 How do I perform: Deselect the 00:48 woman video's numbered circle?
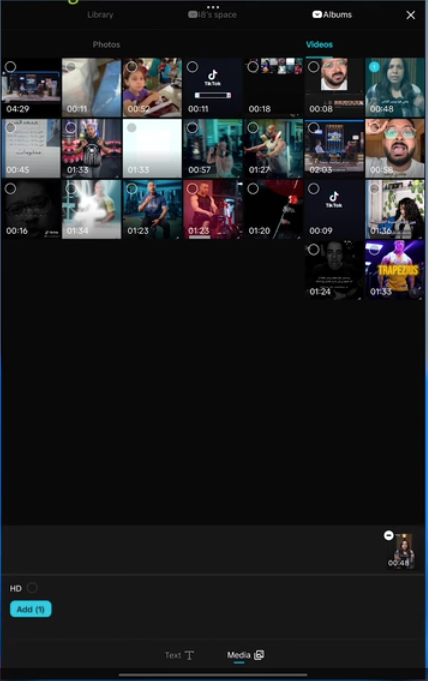coord(374,66)
